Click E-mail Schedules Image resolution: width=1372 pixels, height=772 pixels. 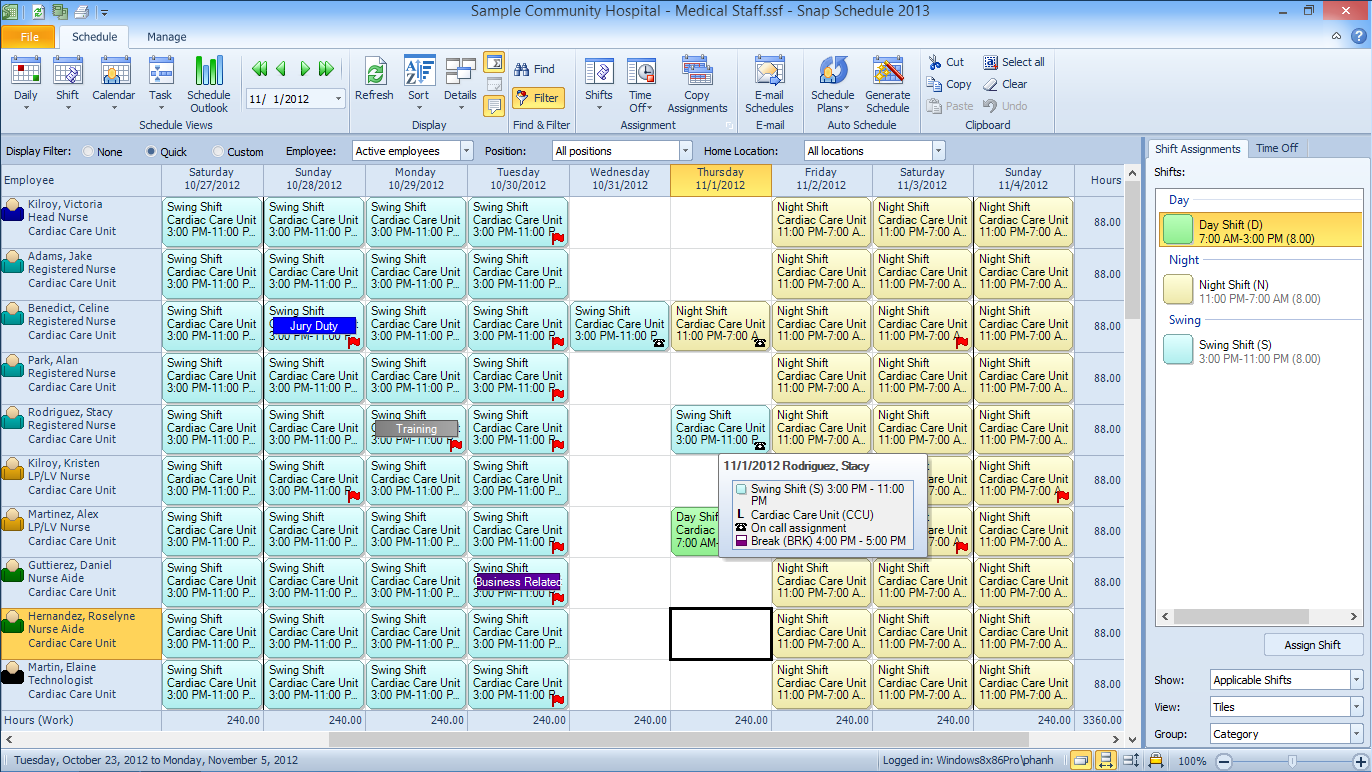(769, 84)
